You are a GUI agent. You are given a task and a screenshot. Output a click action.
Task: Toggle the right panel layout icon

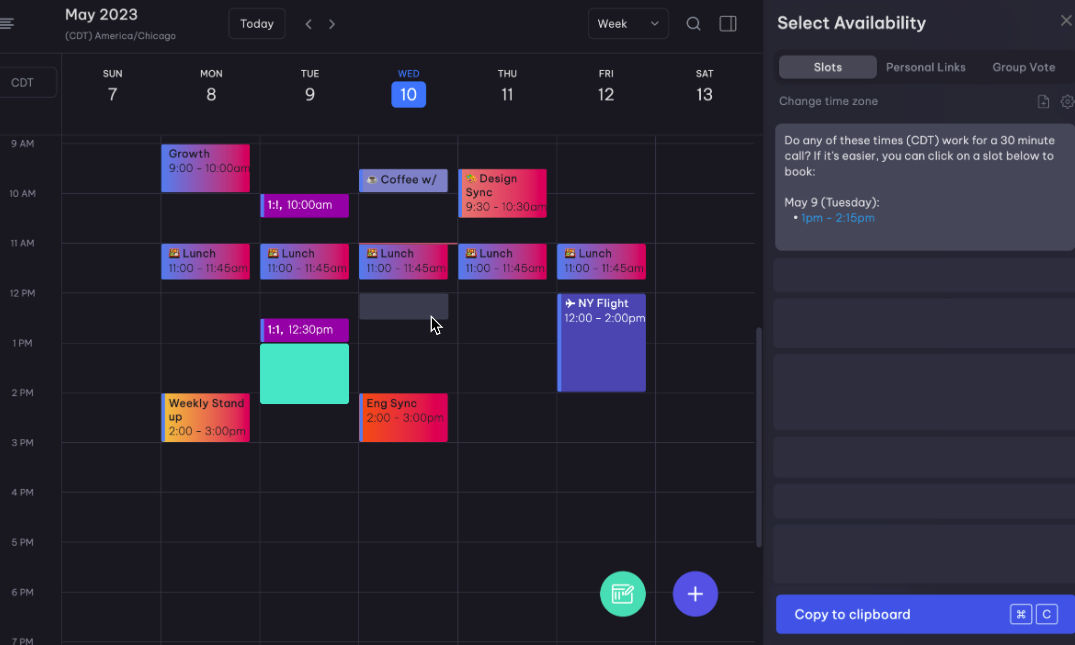727,23
